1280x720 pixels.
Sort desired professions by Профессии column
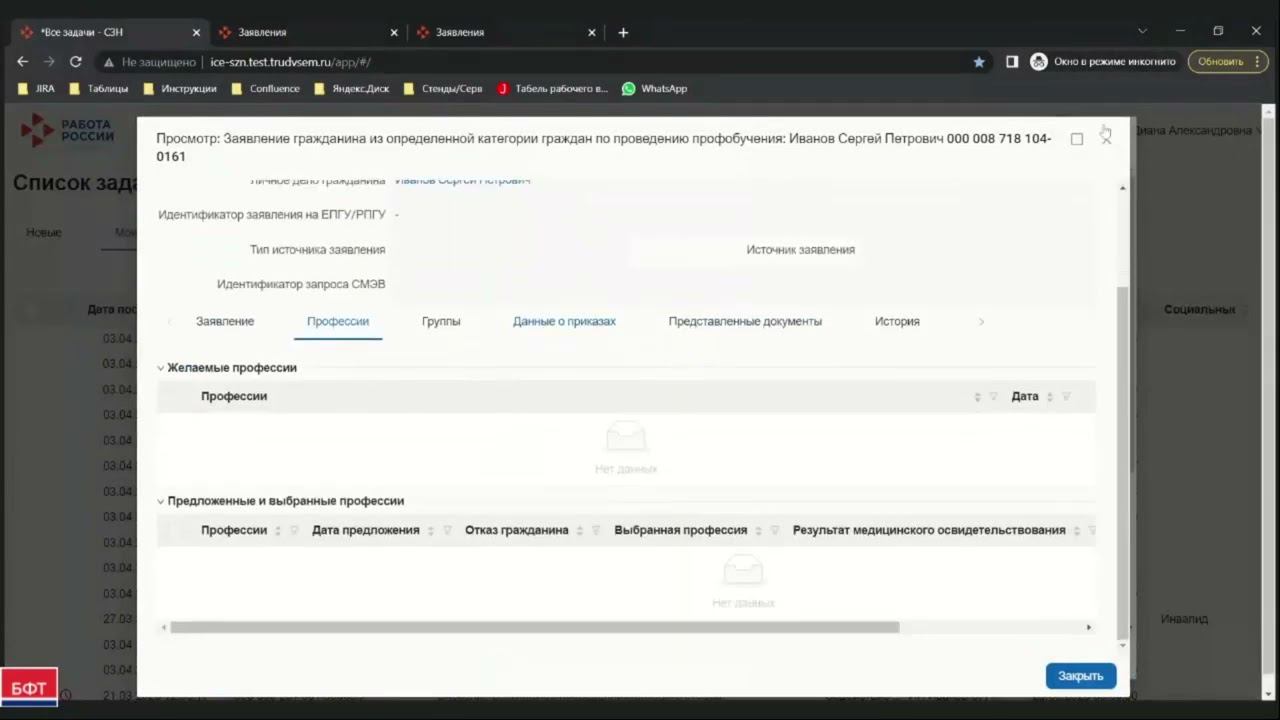(977, 397)
